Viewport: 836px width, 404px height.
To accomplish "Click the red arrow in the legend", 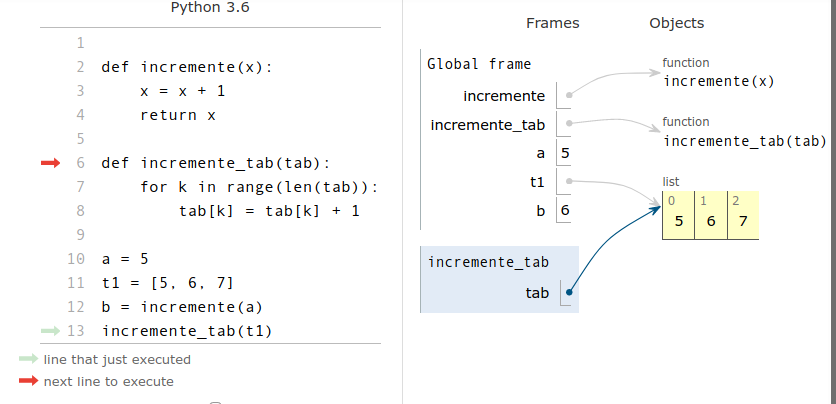I will pyautogui.click(x=28, y=381).
